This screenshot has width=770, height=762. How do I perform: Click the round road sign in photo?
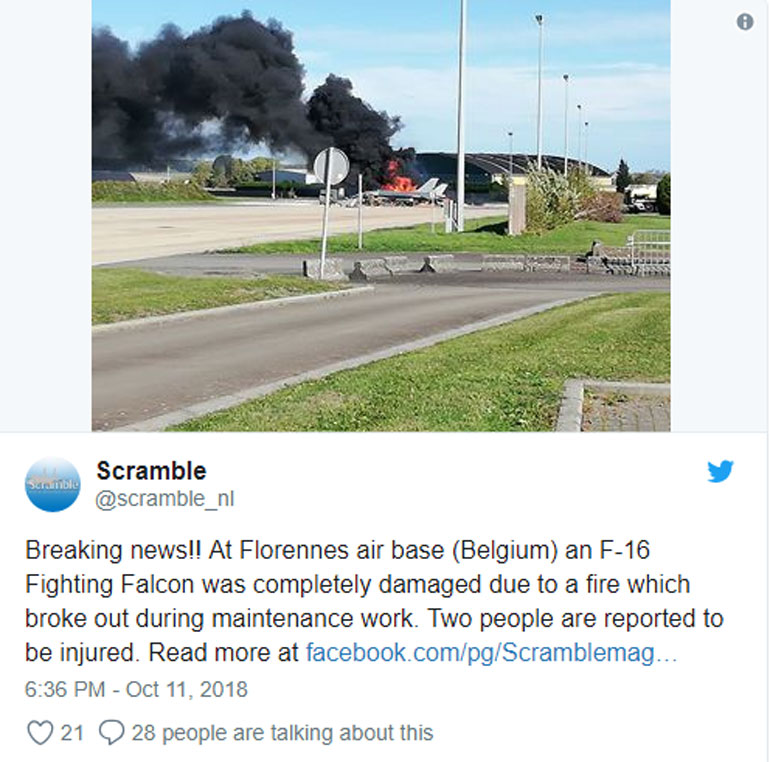pyautogui.click(x=331, y=166)
